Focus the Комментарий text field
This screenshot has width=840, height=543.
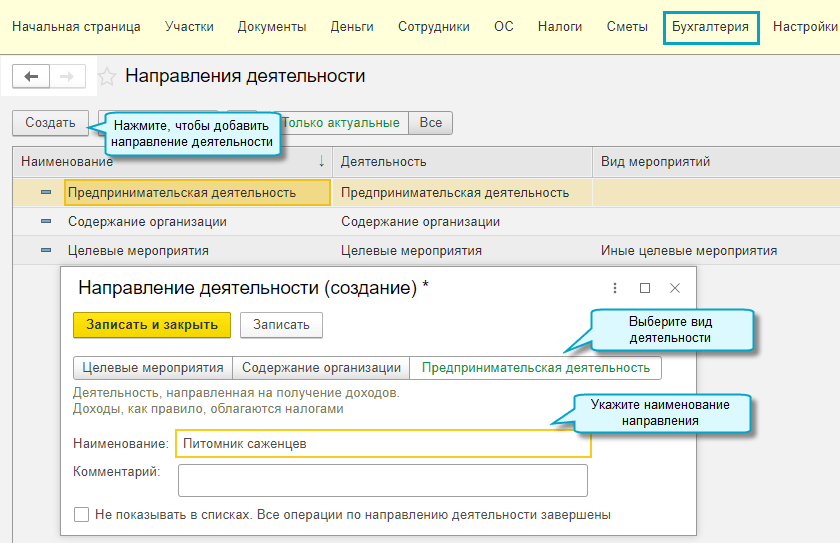382,481
